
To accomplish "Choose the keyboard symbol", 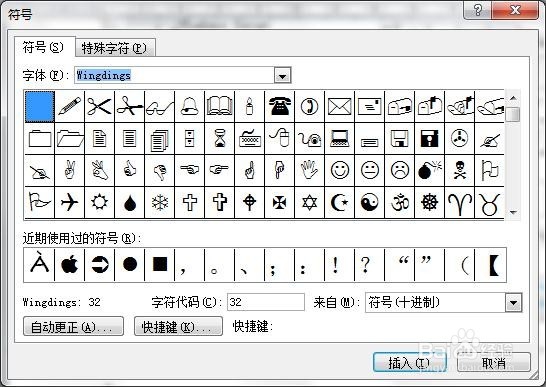I will click(x=249, y=138).
